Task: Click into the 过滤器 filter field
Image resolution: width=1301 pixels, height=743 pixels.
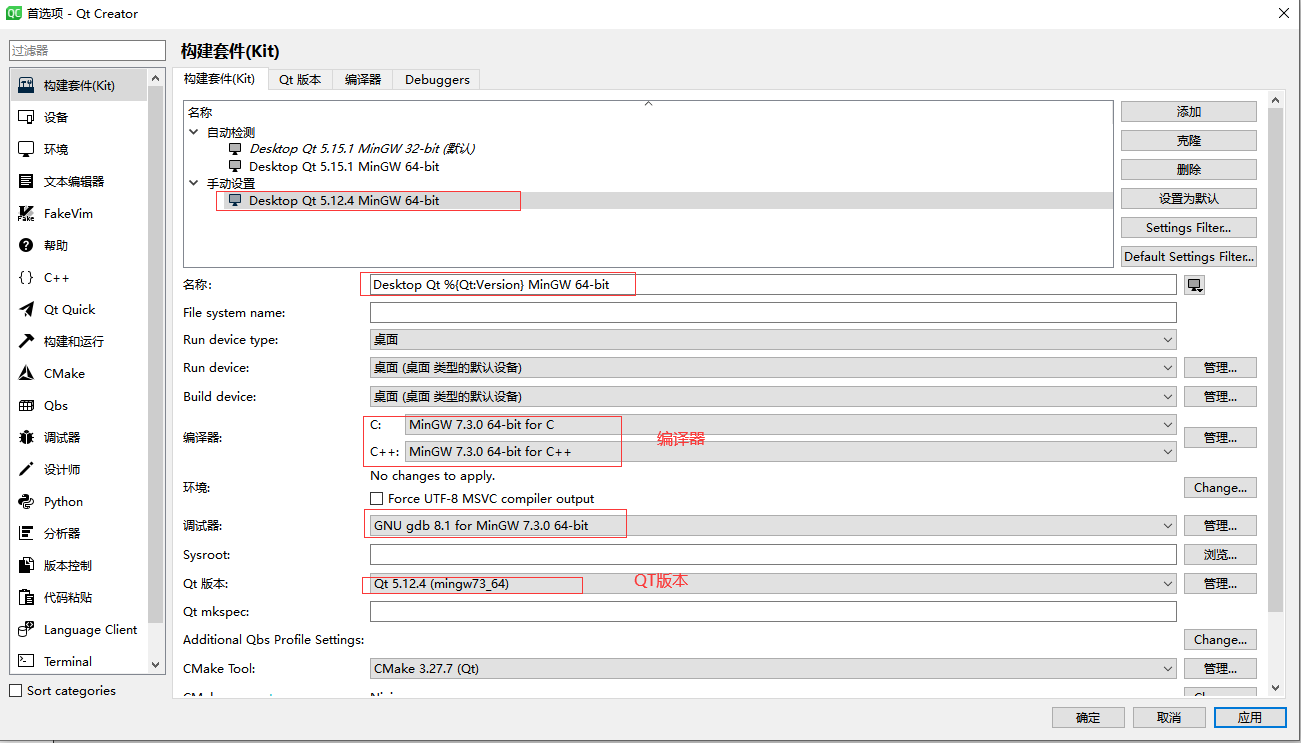Action: pyautogui.click(x=87, y=50)
